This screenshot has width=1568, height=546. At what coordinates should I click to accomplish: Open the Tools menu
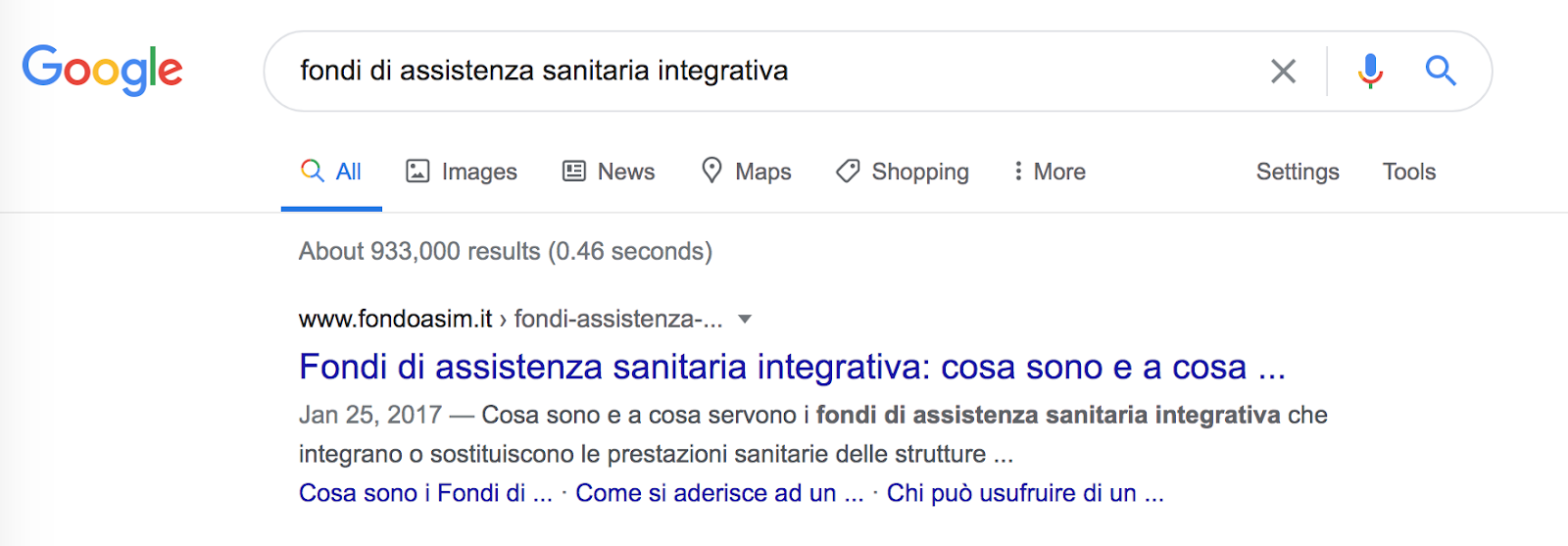(1409, 172)
